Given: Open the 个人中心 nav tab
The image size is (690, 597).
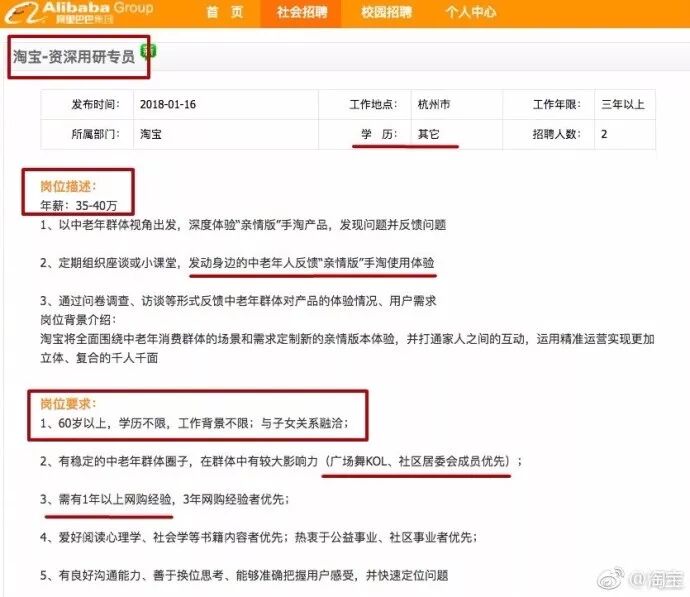Looking at the screenshot, I should [x=470, y=12].
